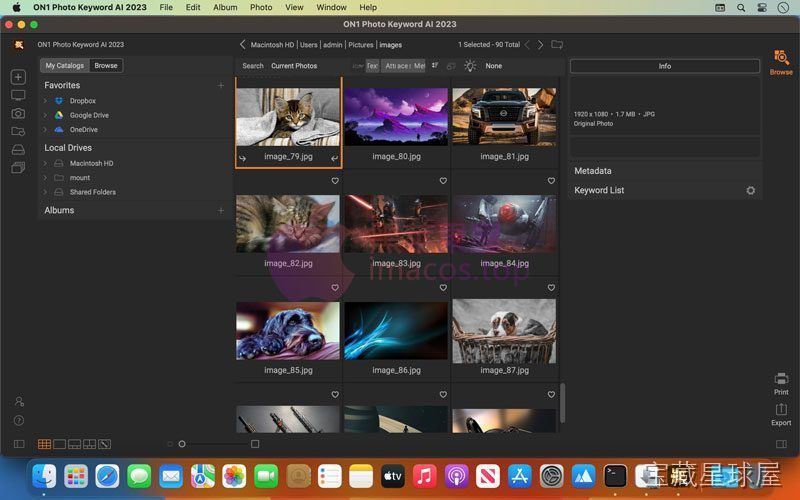Click the sort order icon
This screenshot has height=500, width=800.
coord(435,65)
